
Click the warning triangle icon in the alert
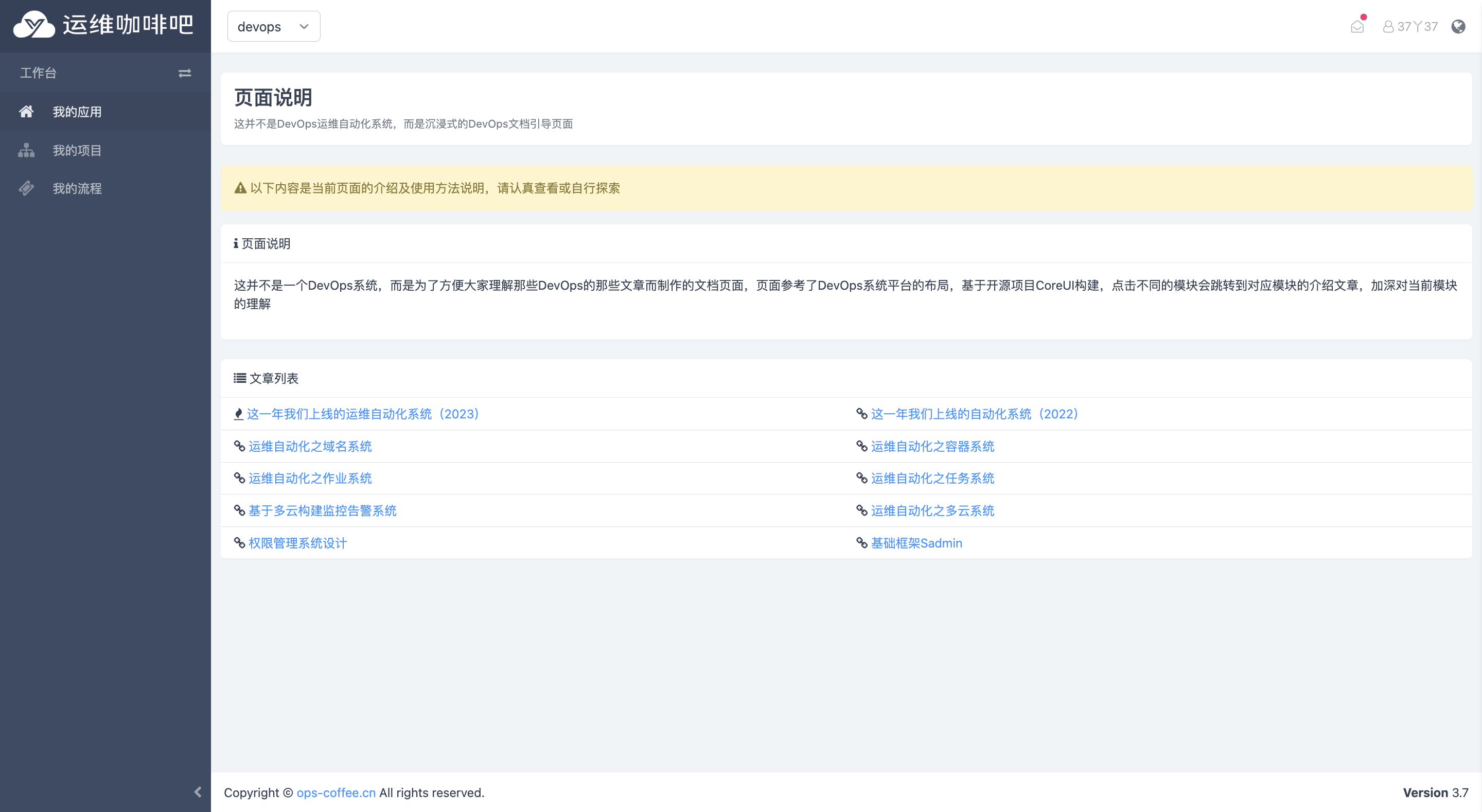click(240, 188)
